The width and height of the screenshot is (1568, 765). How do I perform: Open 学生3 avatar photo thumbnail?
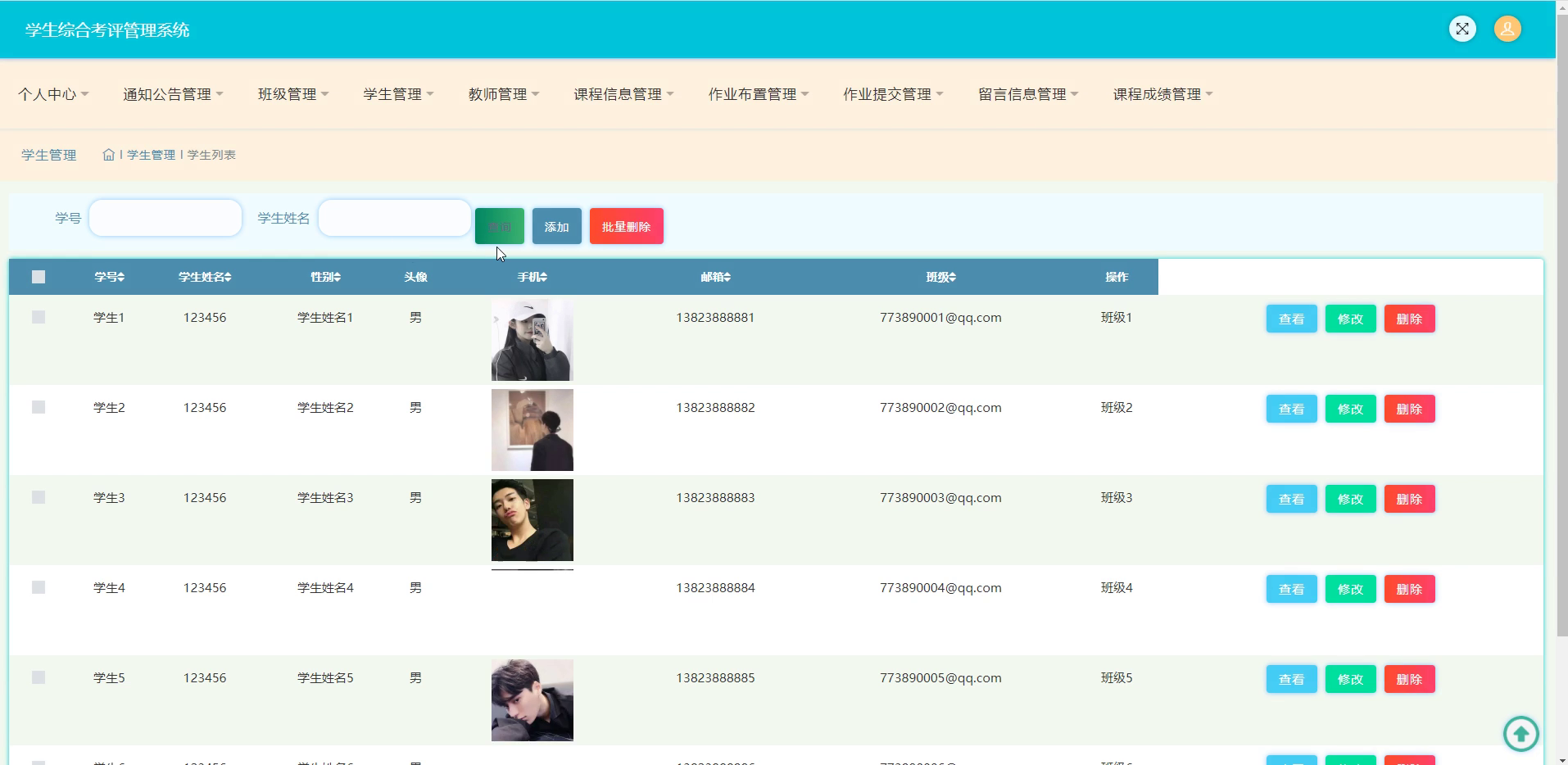532,520
